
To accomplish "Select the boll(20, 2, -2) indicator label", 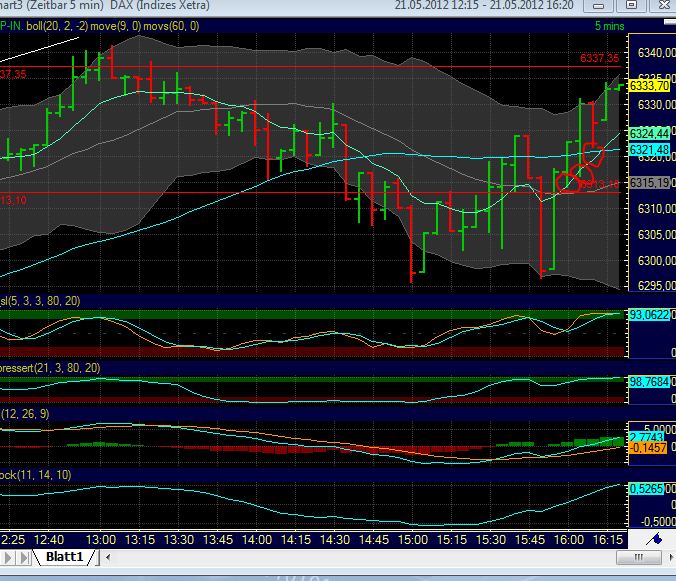I will (x=57, y=26).
